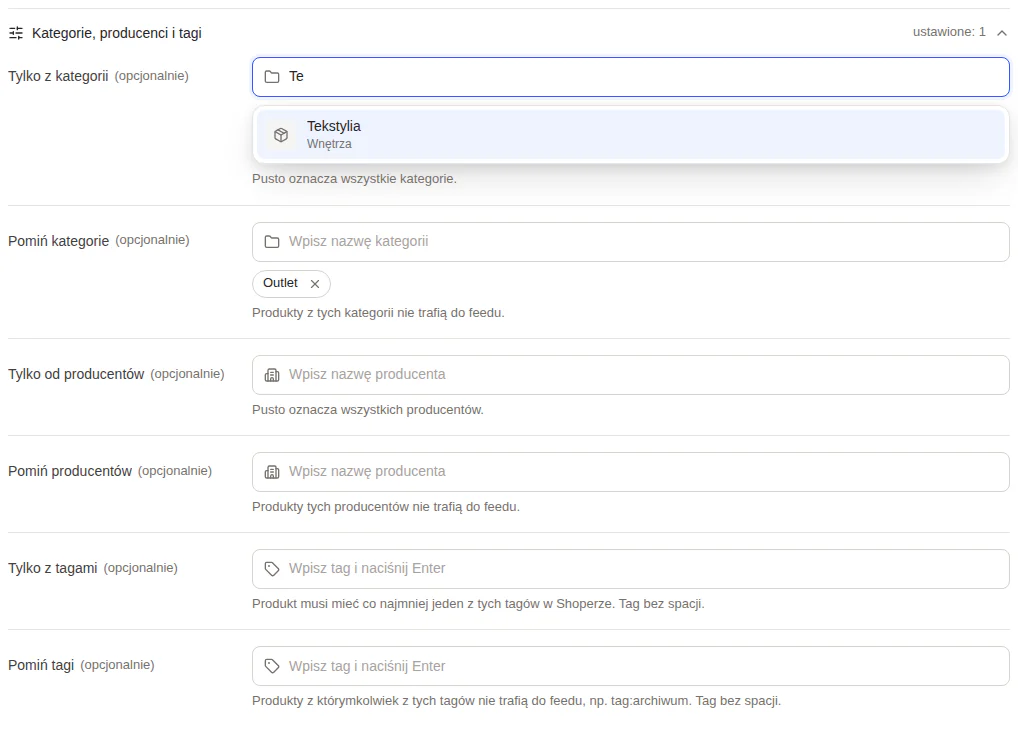This screenshot has height=734, width=1018.
Task: Click the 'Produkty z tych kategorii nie trafią do feedu.' hint
Action: click(x=378, y=313)
